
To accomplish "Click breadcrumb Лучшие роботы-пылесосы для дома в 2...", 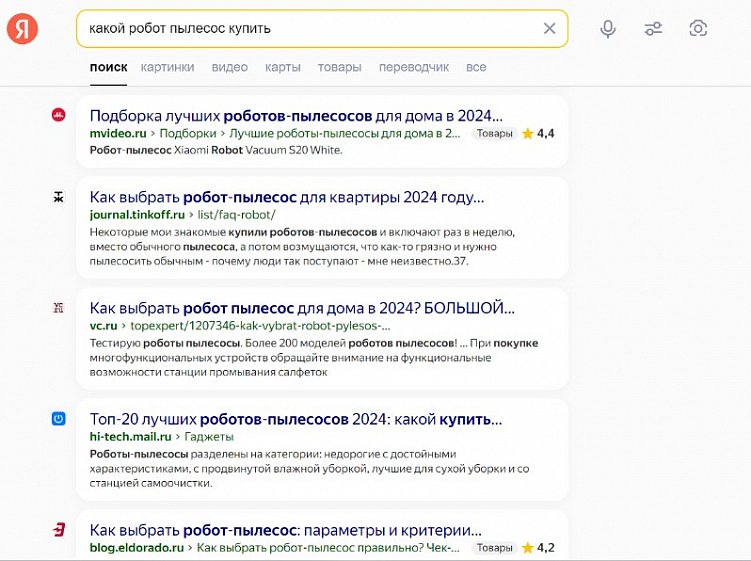I will point(344,134).
